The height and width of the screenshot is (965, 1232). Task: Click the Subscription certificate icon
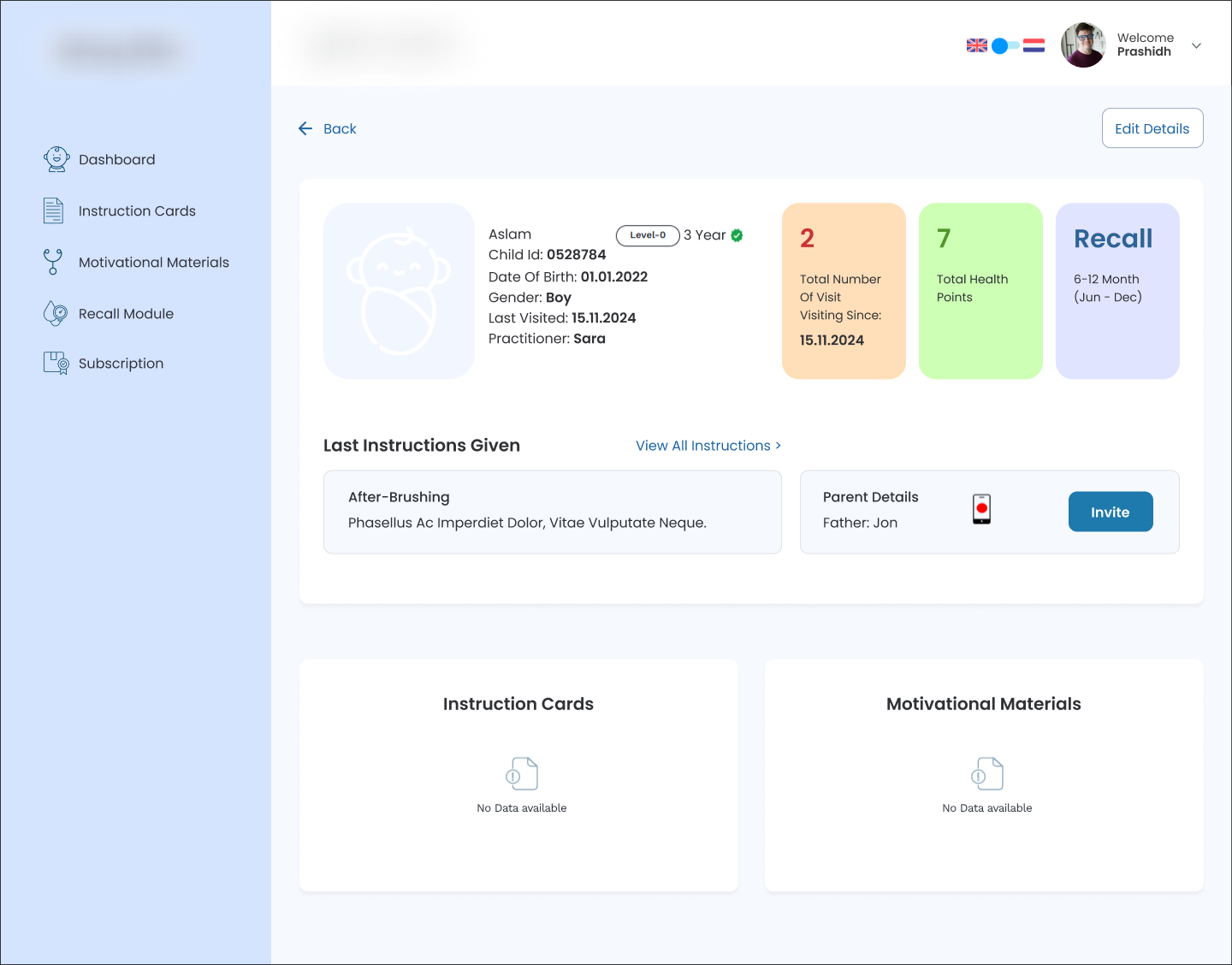(x=56, y=363)
